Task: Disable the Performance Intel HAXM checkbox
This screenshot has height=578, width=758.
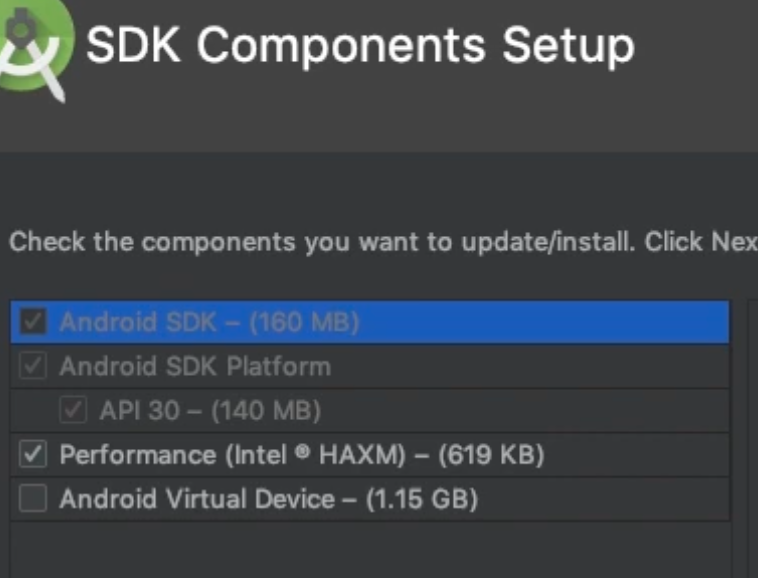Action: coord(34,455)
